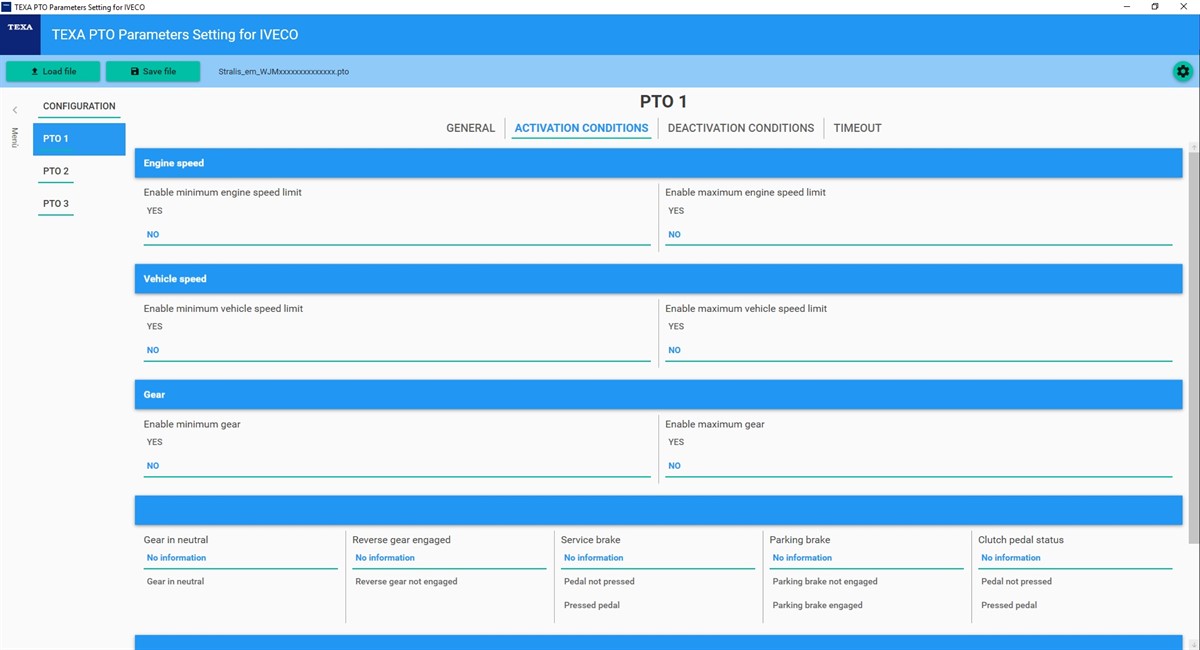Restore down the application window

(x=1155, y=7)
